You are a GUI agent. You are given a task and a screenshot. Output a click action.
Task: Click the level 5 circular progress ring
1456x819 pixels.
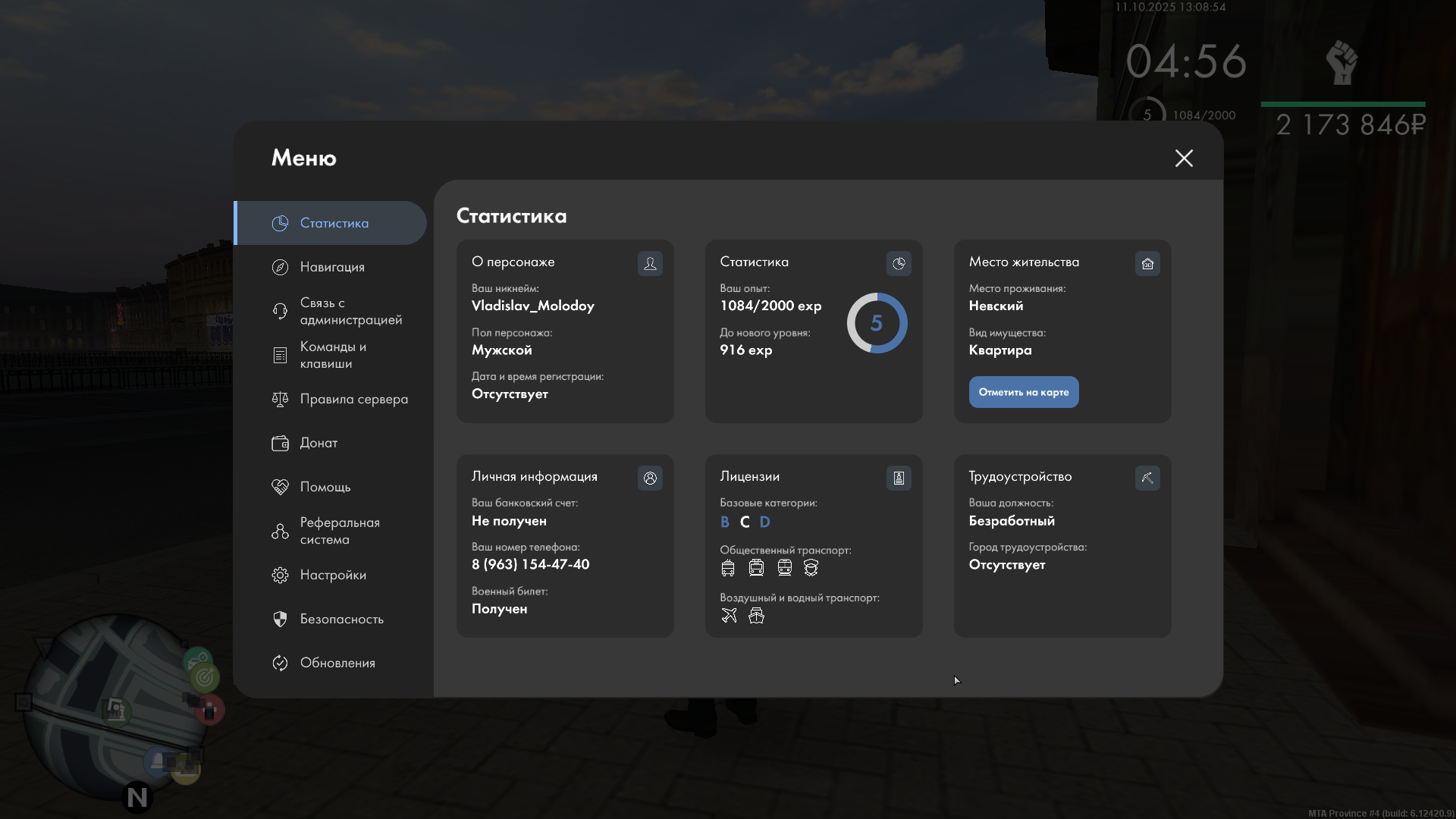pyautogui.click(x=876, y=323)
